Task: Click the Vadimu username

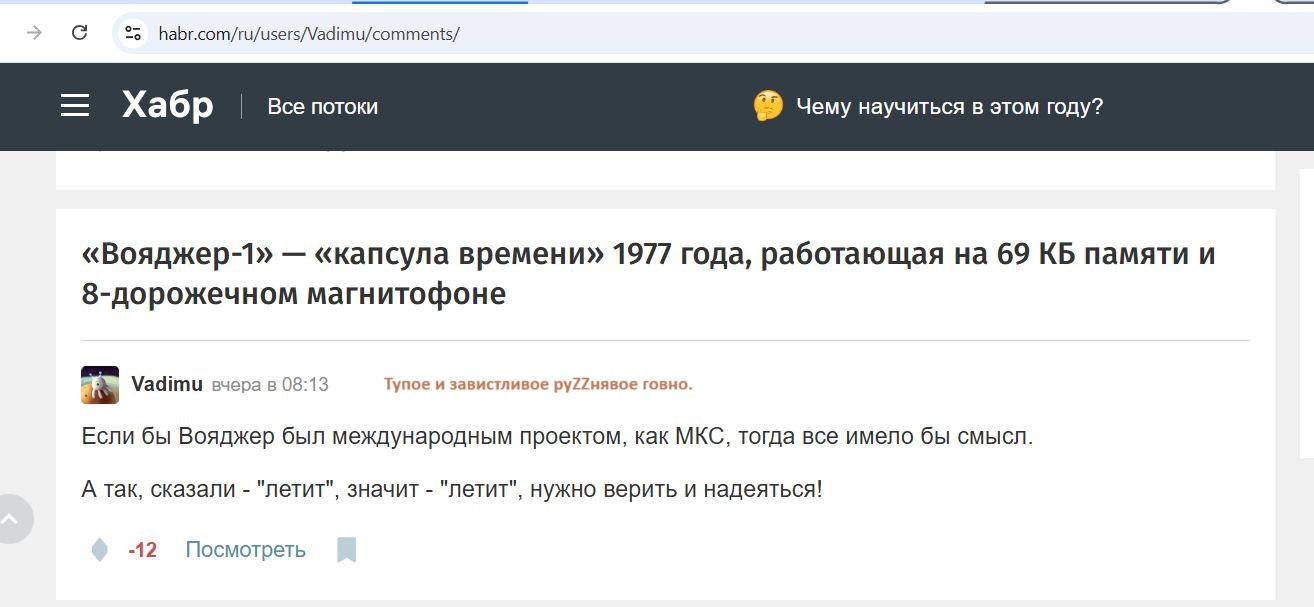Action: [x=166, y=384]
